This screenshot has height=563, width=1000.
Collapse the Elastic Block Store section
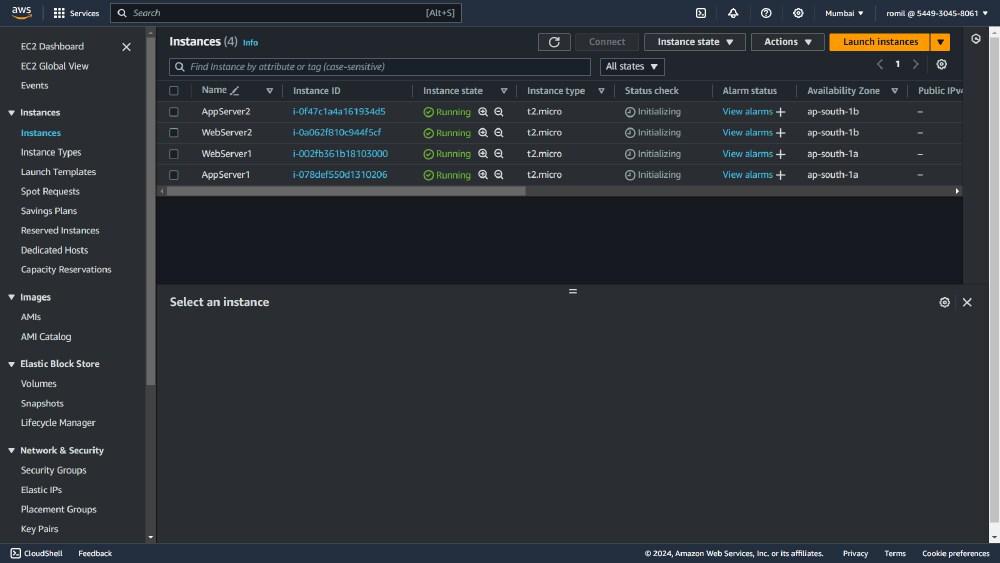pyautogui.click(x=11, y=364)
